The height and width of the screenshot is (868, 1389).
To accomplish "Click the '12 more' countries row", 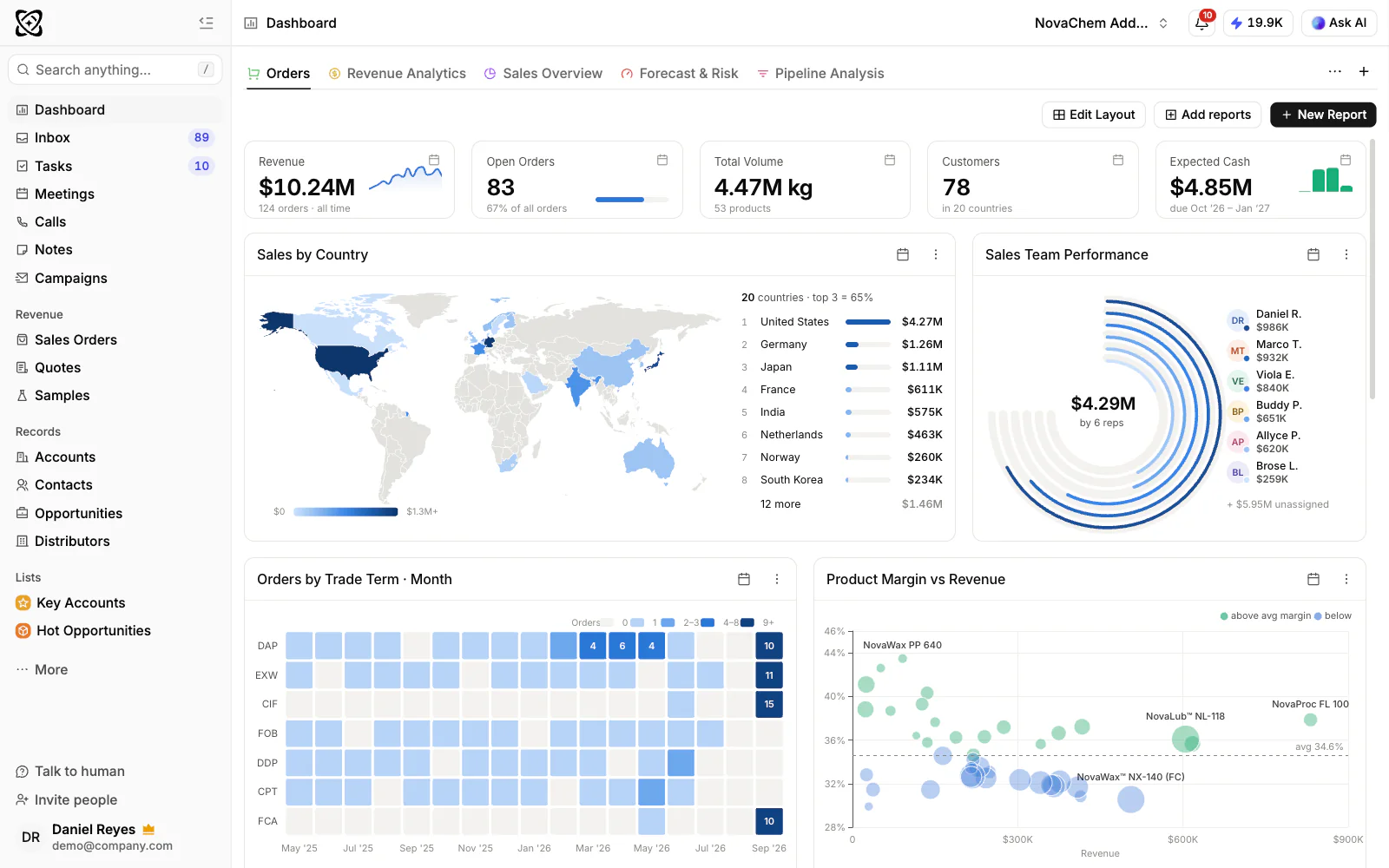I will click(841, 503).
